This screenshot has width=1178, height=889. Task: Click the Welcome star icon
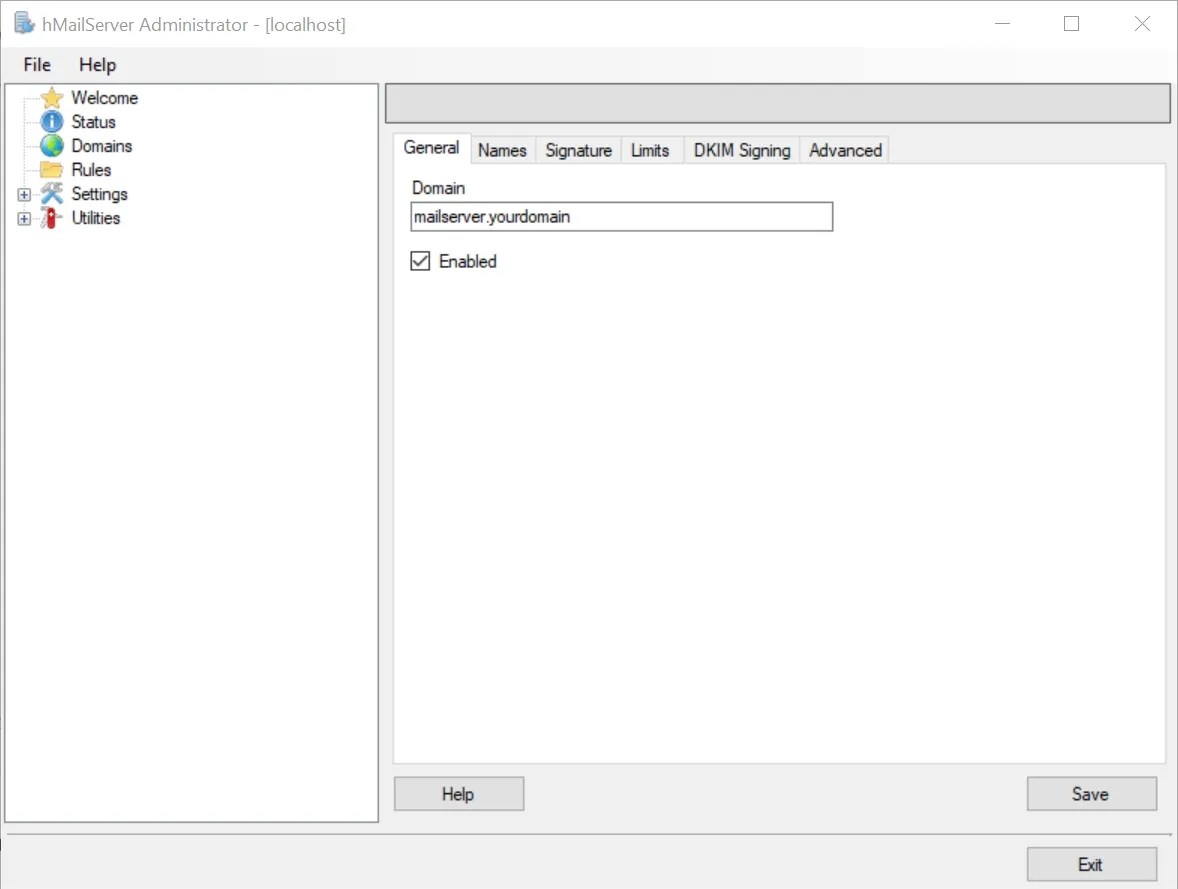pos(52,98)
